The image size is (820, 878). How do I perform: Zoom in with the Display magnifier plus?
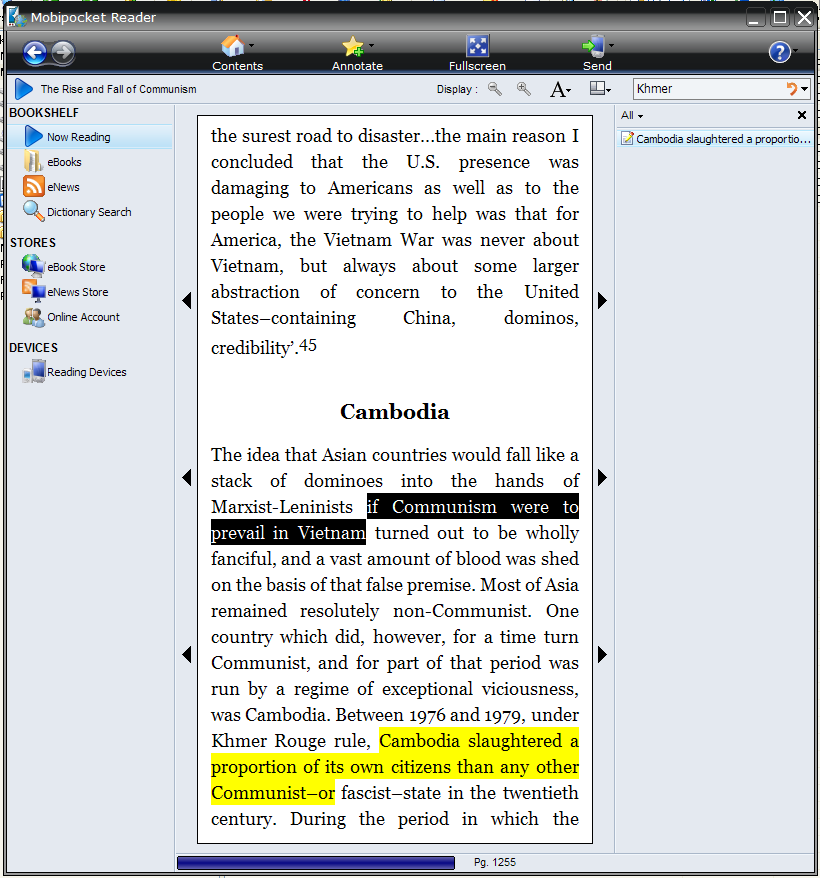coord(524,89)
